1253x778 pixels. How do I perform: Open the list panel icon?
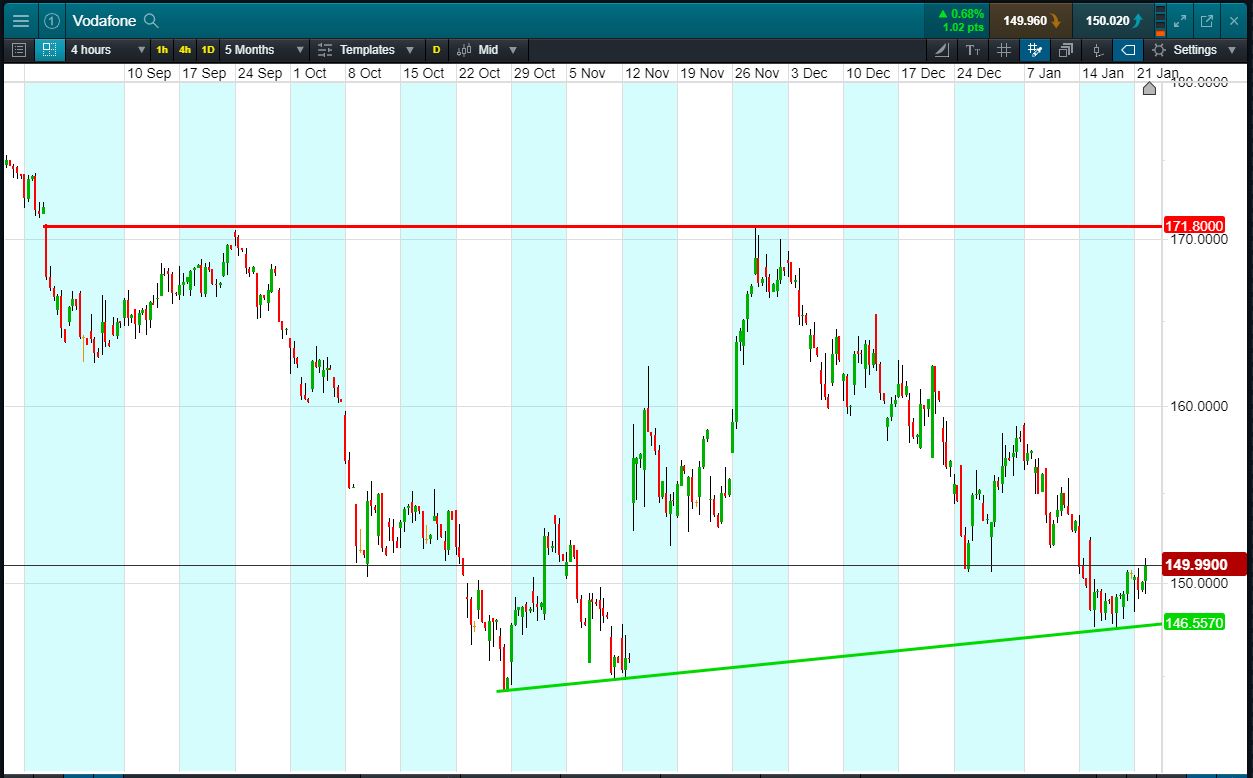tap(18, 49)
